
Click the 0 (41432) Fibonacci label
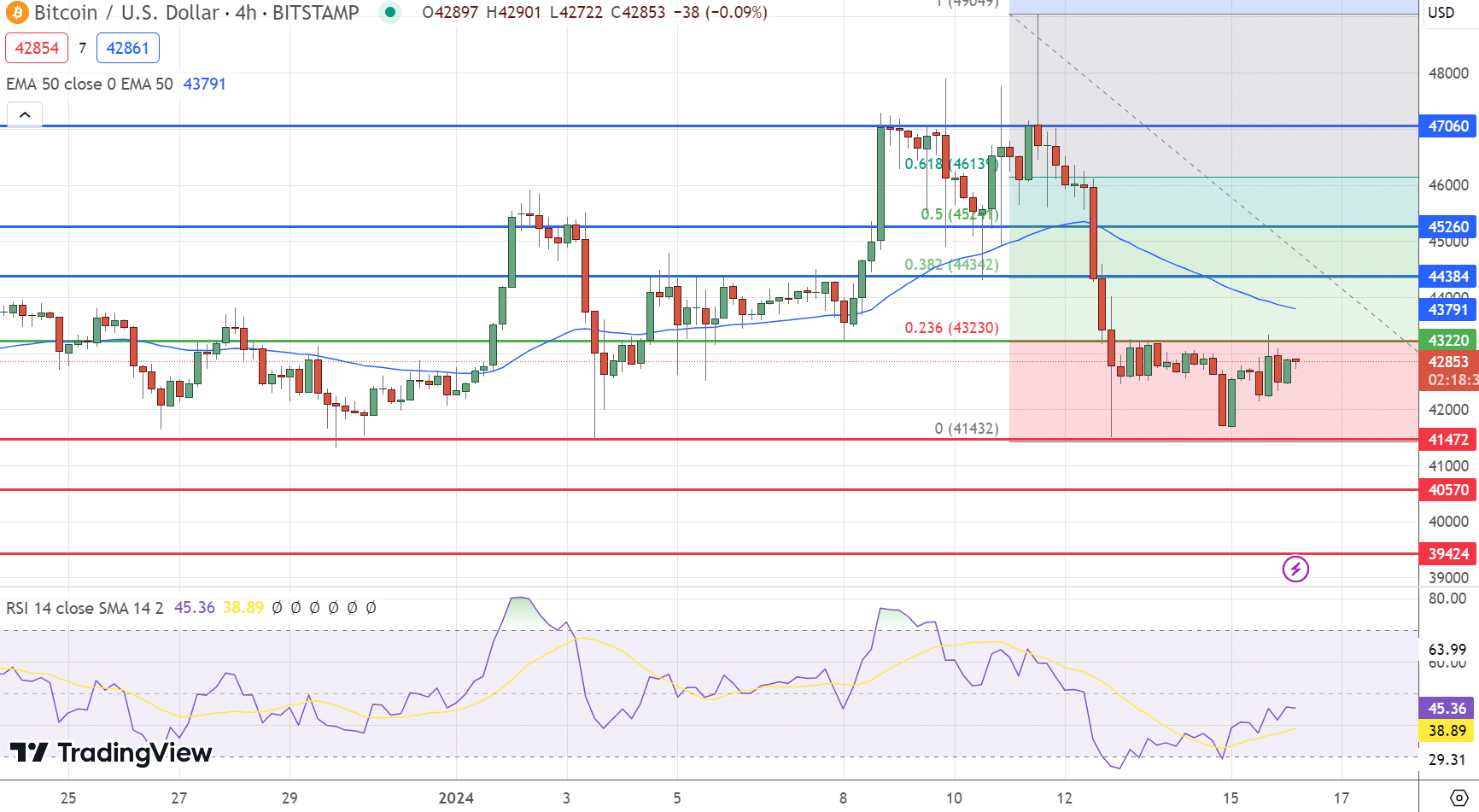967,429
